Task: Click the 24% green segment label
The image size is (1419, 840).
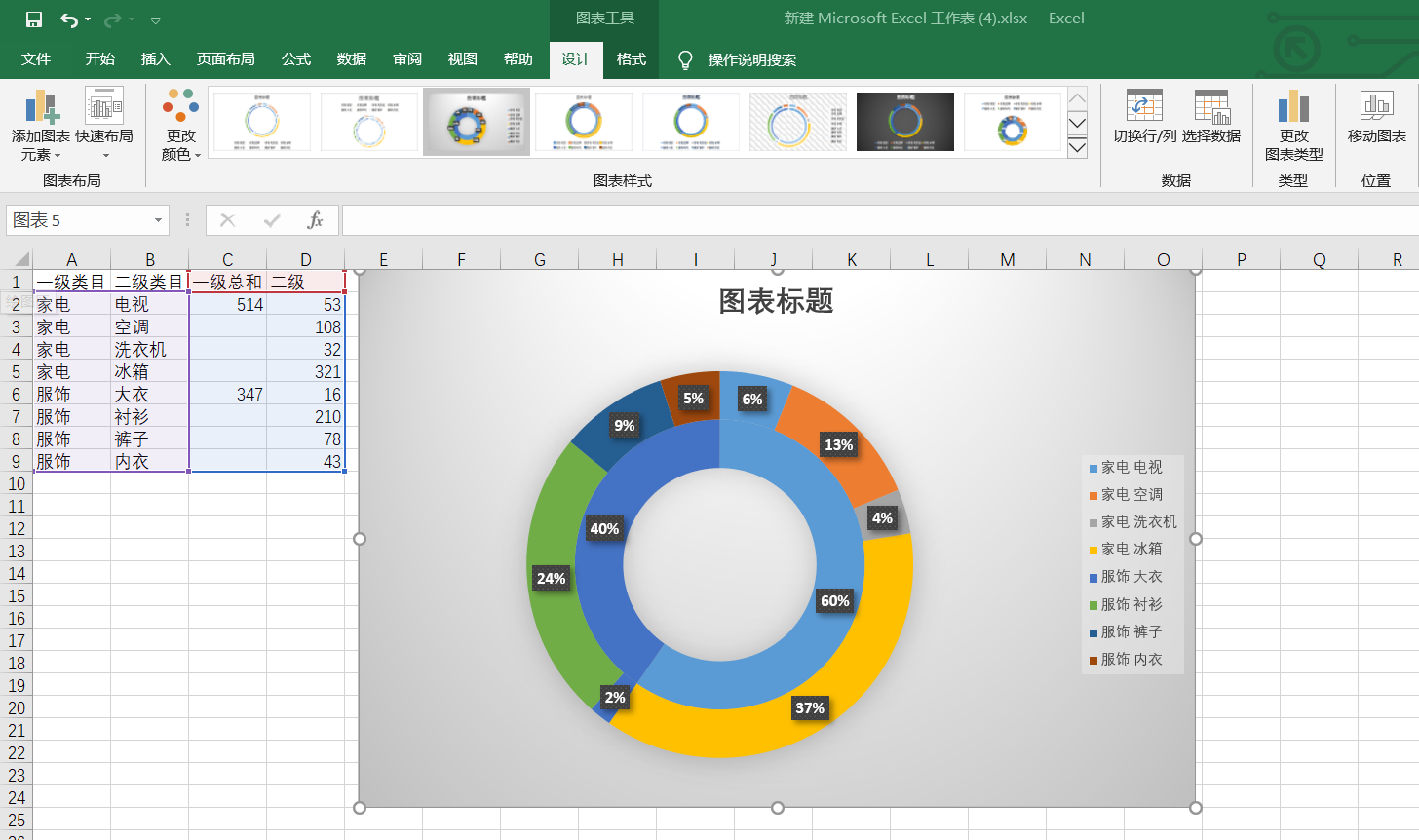Action: [x=552, y=578]
